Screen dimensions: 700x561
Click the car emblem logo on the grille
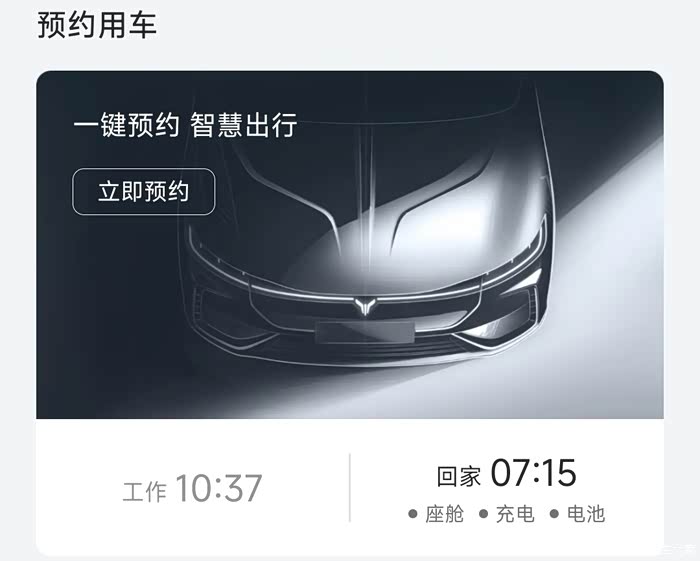(365, 306)
